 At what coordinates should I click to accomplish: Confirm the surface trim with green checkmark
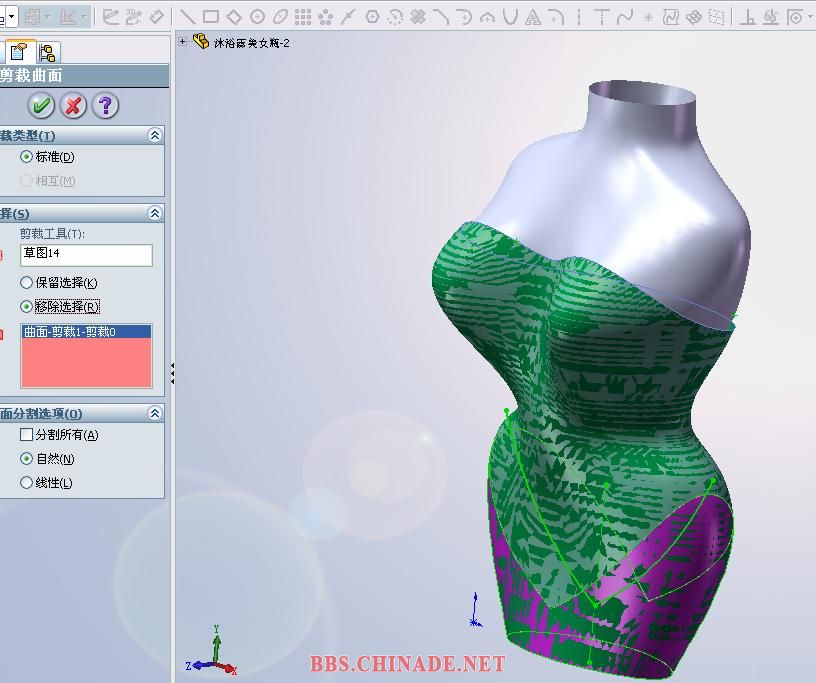coord(41,106)
